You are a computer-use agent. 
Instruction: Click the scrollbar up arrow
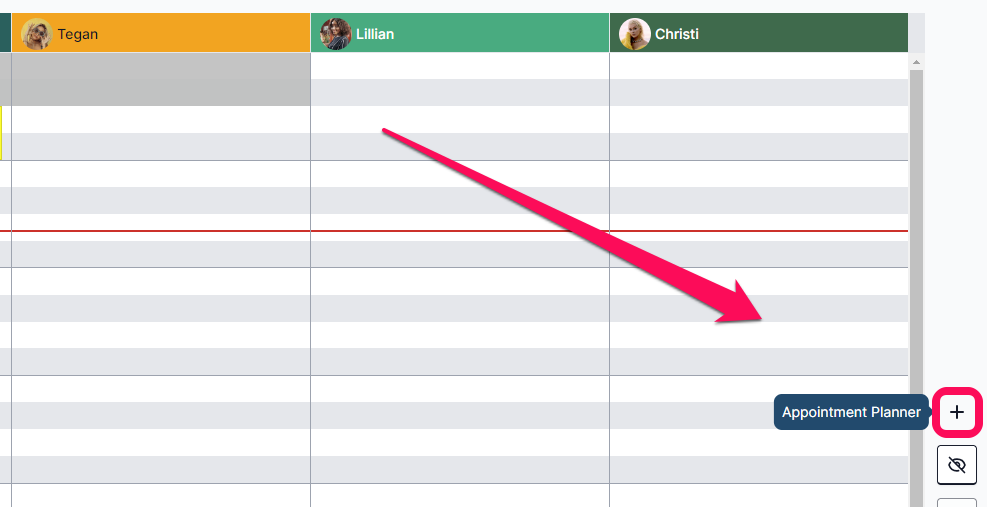click(915, 62)
